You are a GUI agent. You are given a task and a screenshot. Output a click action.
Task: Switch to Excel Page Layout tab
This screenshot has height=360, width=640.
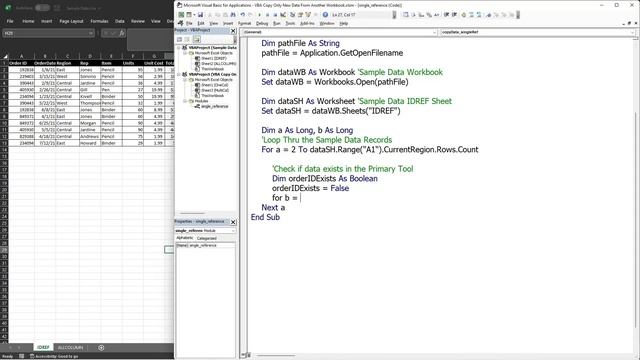click(71, 21)
